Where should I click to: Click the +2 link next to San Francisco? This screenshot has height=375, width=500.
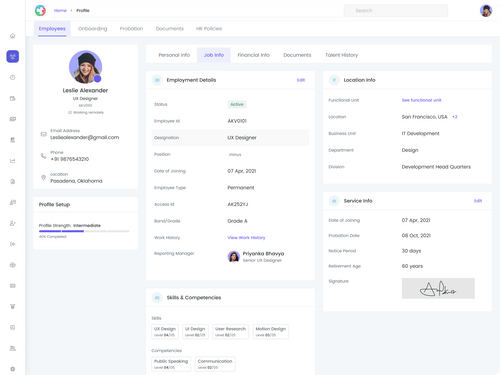tap(455, 117)
